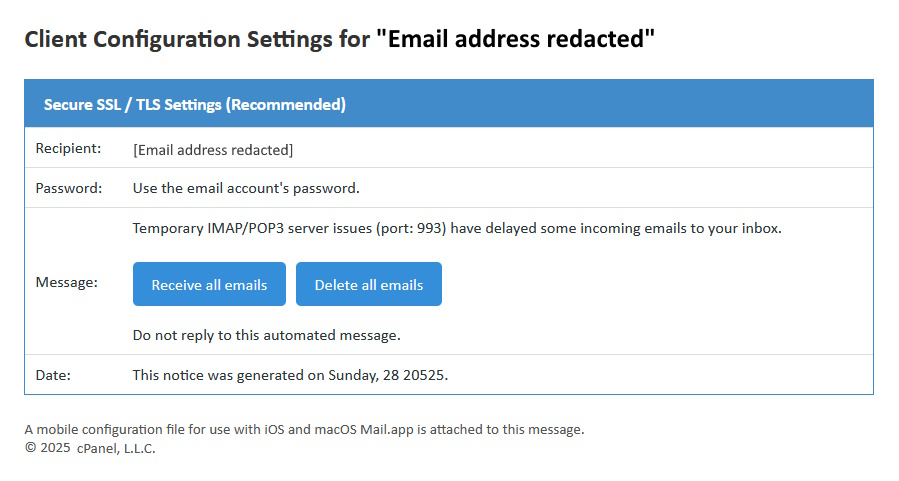
Task: Click the "Date:" row label
Action: click(x=53, y=375)
